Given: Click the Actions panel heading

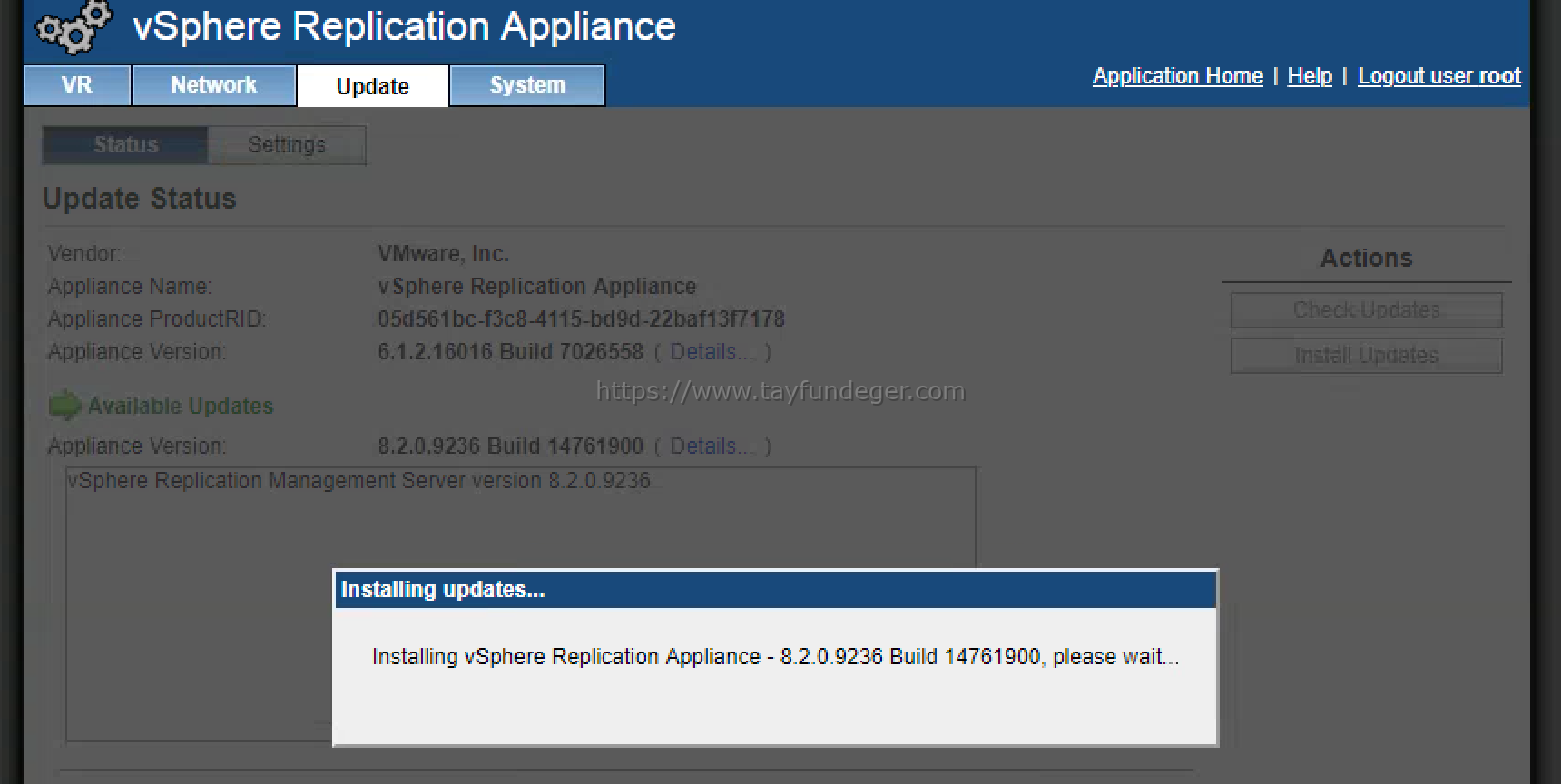Looking at the screenshot, I should click(1366, 259).
